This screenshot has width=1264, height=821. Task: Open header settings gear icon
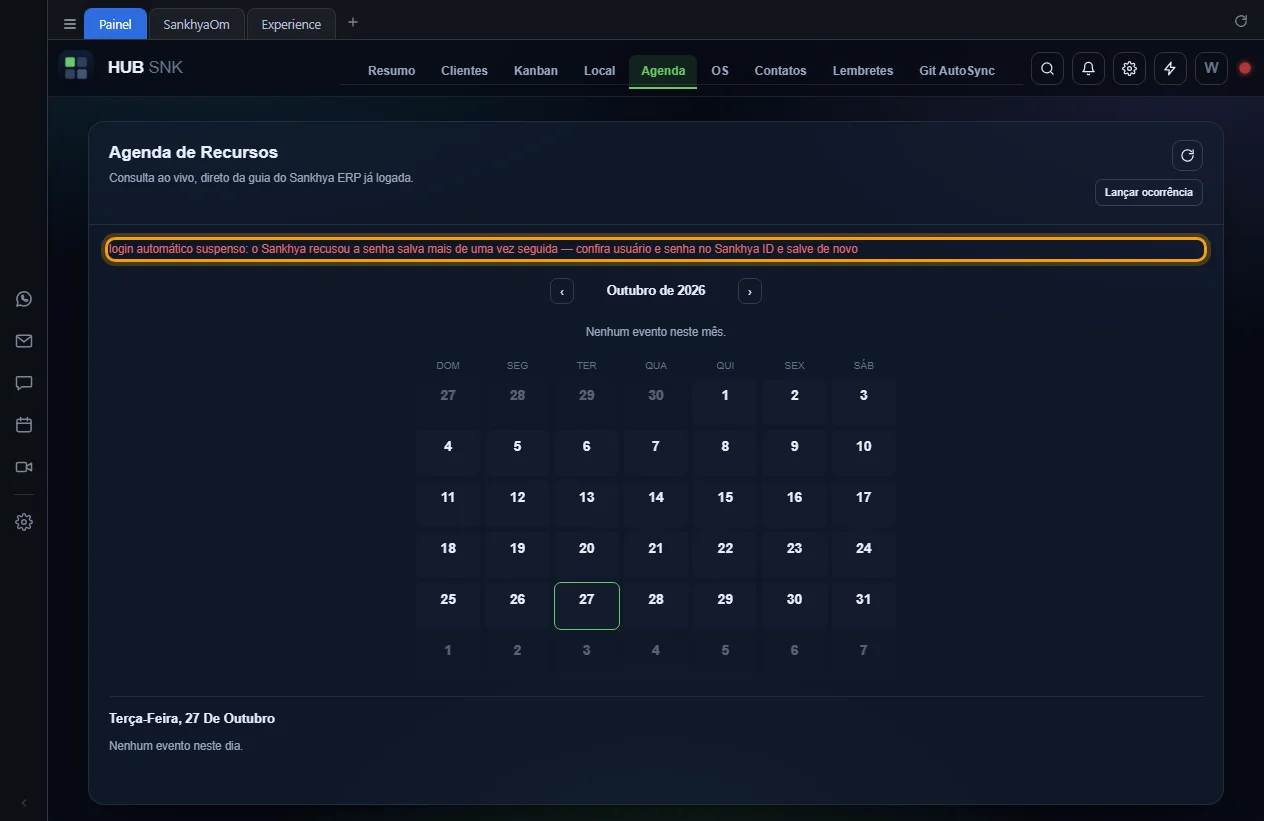click(1129, 68)
